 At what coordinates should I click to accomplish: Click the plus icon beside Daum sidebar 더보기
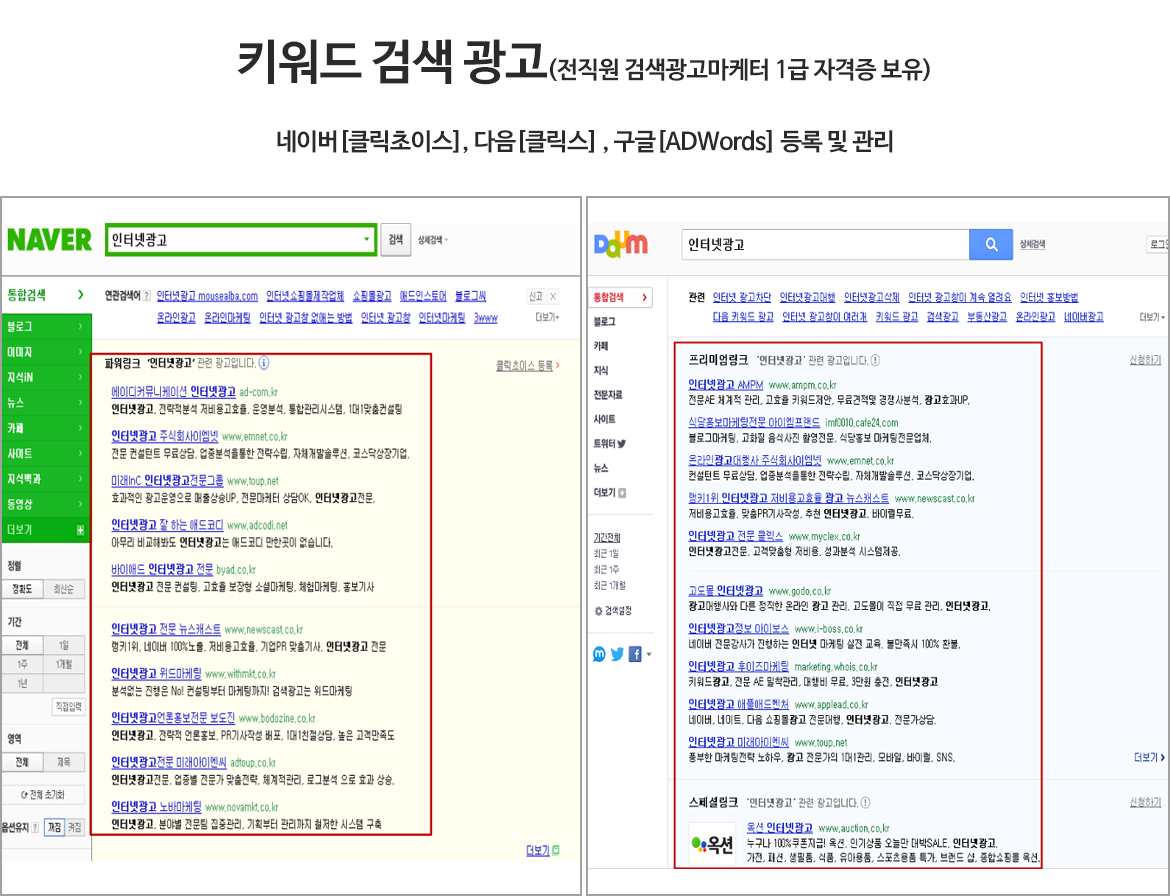(x=622, y=493)
